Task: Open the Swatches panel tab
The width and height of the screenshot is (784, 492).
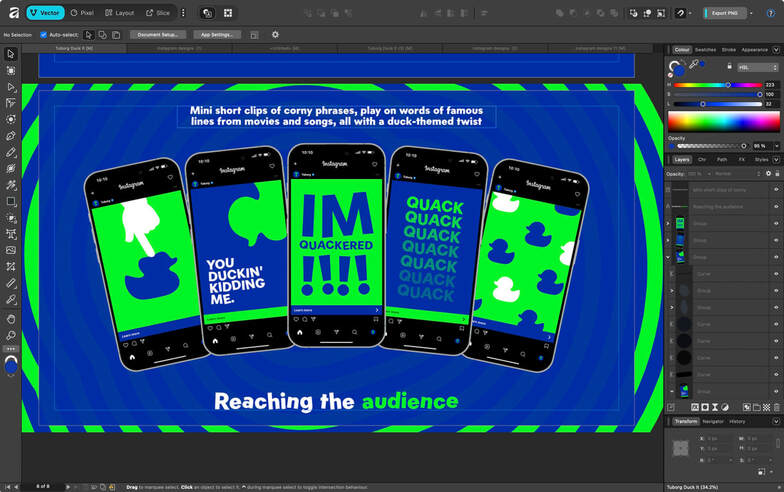Action: pos(705,49)
